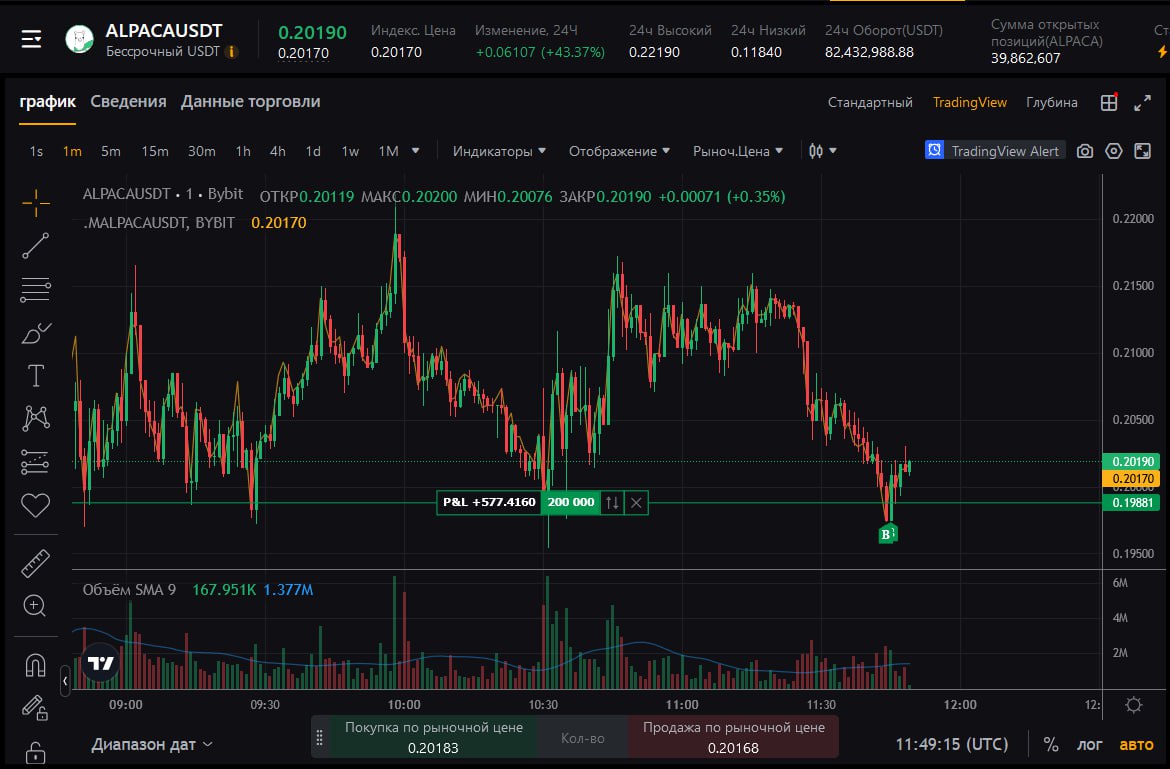This screenshot has width=1170, height=769.
Task: Select the 1h timeframe
Action: coord(243,151)
